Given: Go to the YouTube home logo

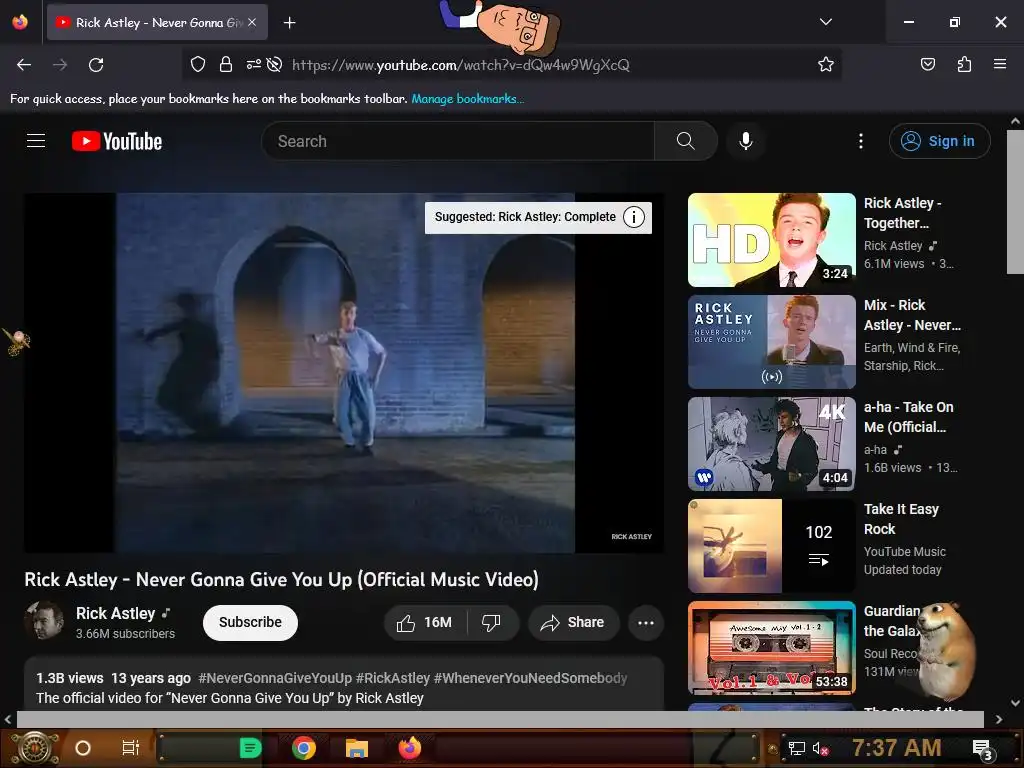Looking at the screenshot, I should click(117, 141).
